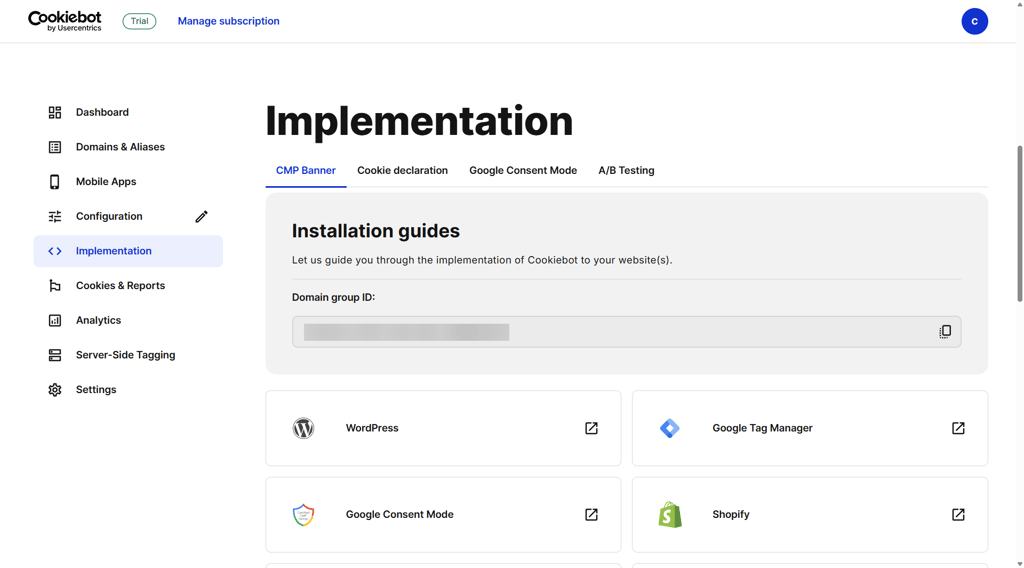Click the Google Tag Manager logo
Image resolution: width=1024 pixels, height=568 pixels.
[x=669, y=428]
